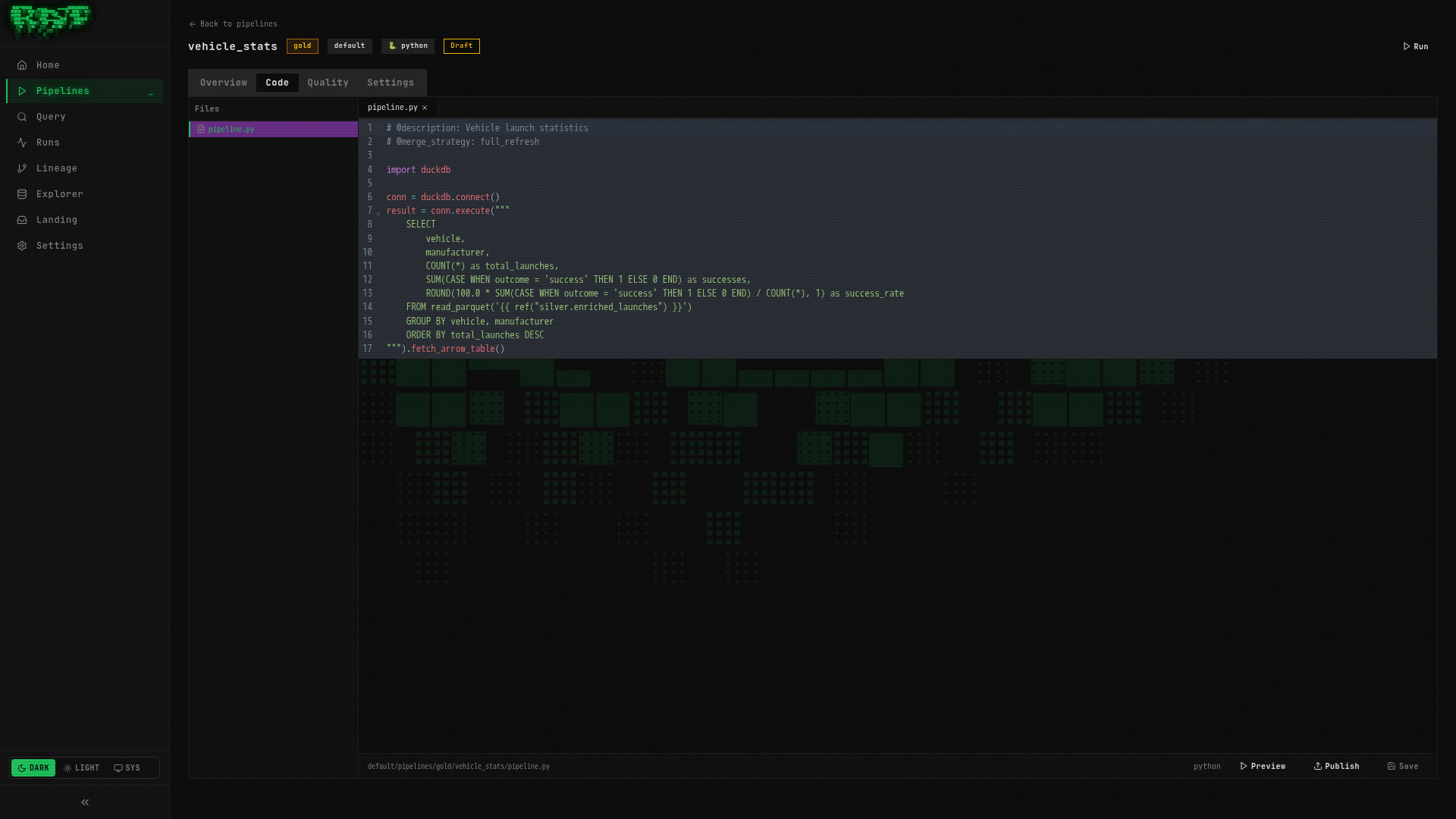Select pipeline.py in the Files panel
Screen dimensions: 1456x819
231,129
